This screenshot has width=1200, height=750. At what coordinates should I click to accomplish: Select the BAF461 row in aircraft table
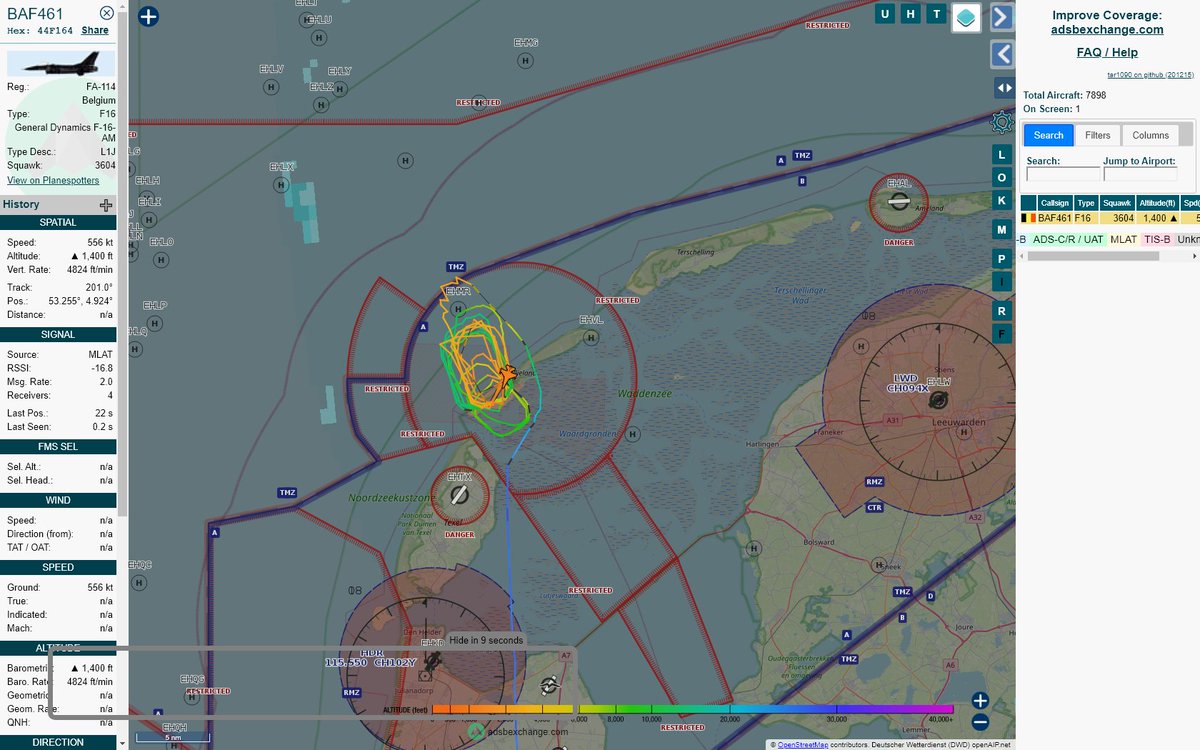[1109, 217]
